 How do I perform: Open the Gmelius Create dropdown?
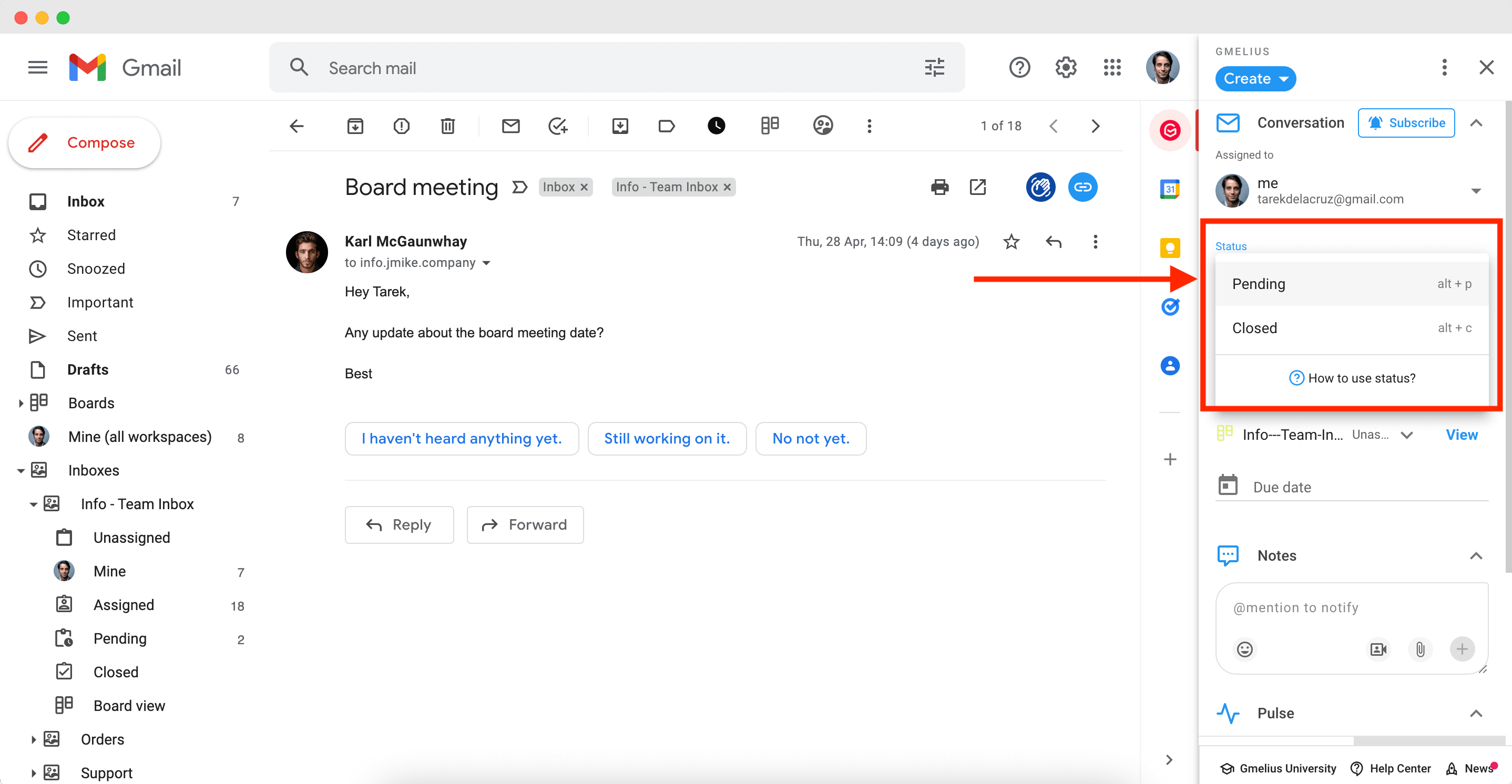pos(1255,79)
